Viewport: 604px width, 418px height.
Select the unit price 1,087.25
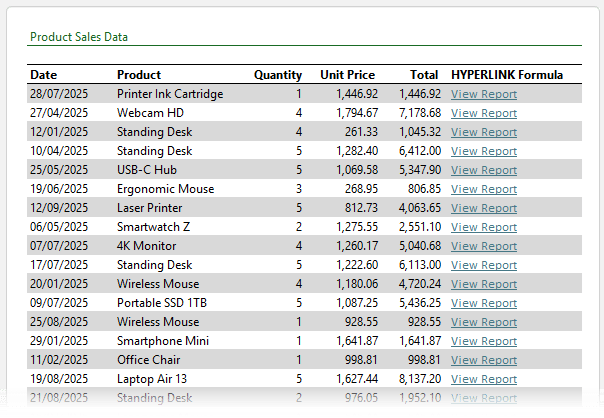357,303
